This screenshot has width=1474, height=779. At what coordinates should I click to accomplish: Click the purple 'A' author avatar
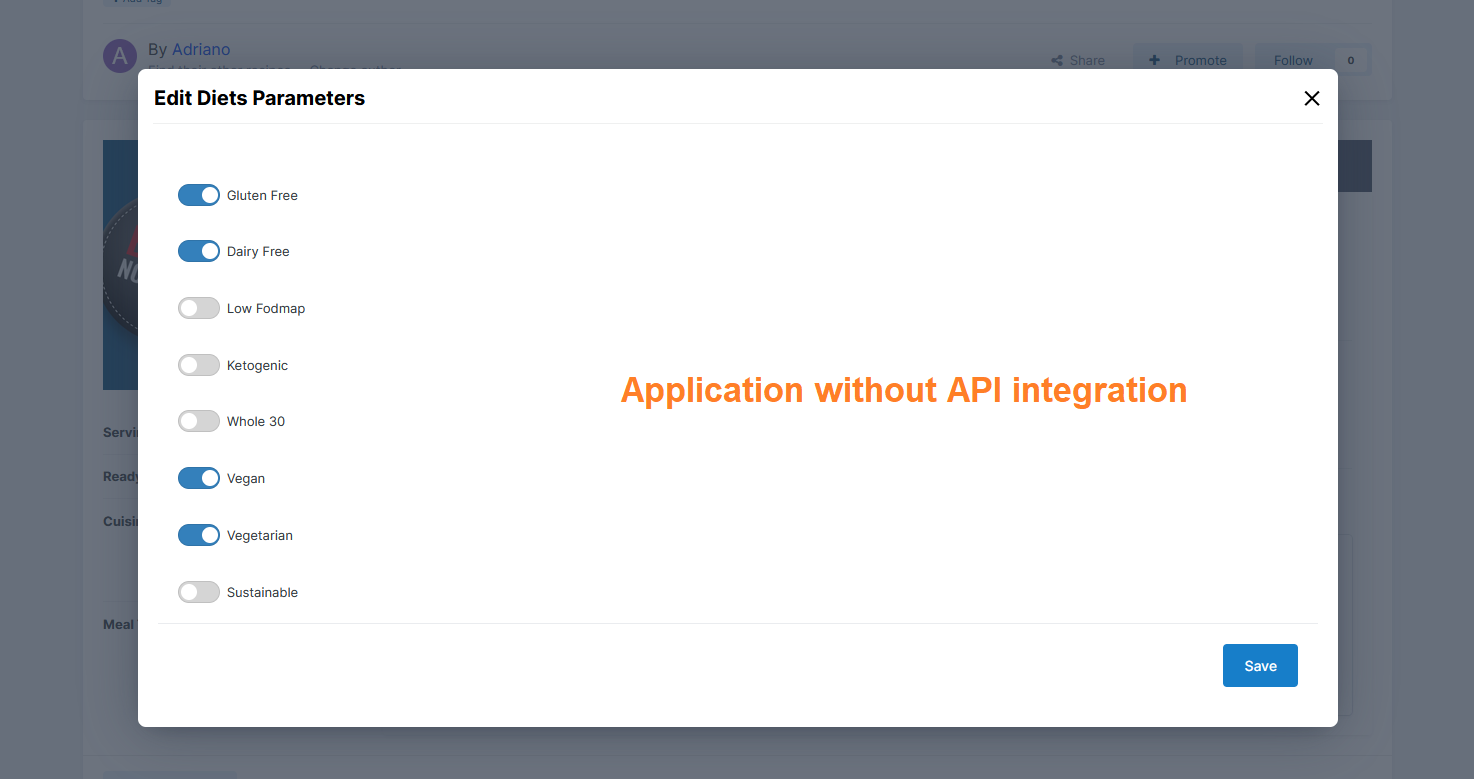[x=120, y=56]
